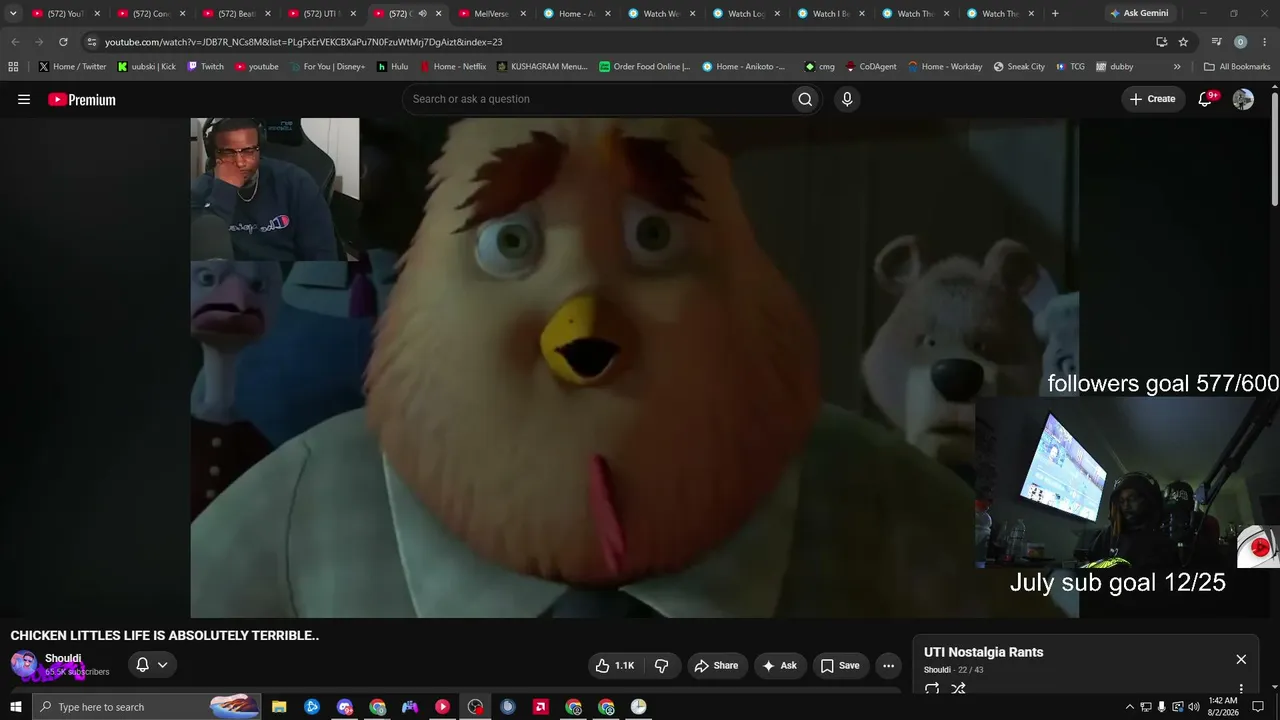Image resolution: width=1280 pixels, height=720 pixels.
Task: Dislike the Chicken Little video
Action: tap(662, 666)
